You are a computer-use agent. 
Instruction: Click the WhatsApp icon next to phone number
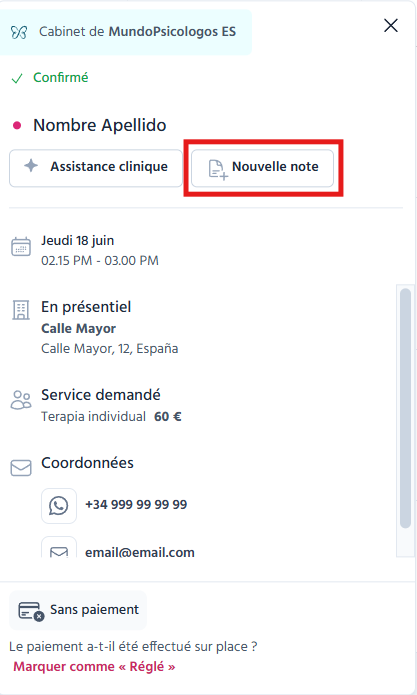(59, 506)
